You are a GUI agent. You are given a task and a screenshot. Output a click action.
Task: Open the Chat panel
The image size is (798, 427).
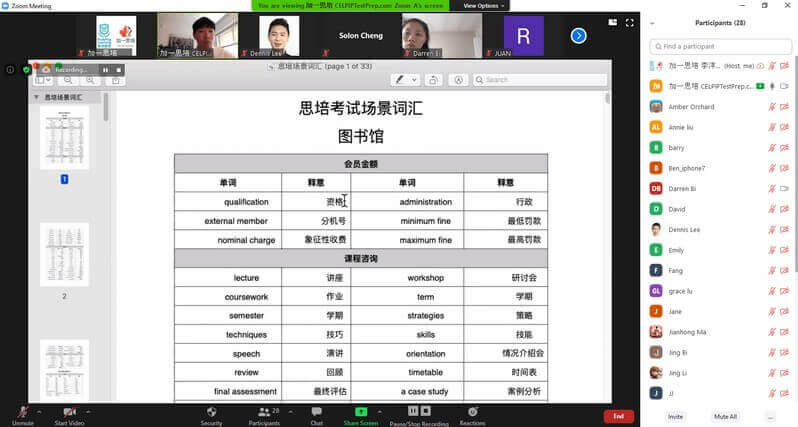click(316, 412)
